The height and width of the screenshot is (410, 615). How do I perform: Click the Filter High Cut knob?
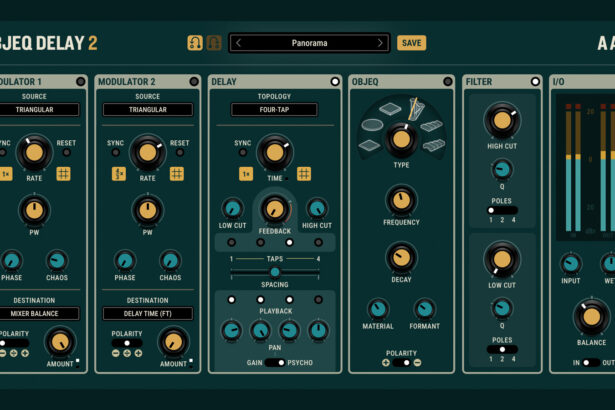click(502, 120)
